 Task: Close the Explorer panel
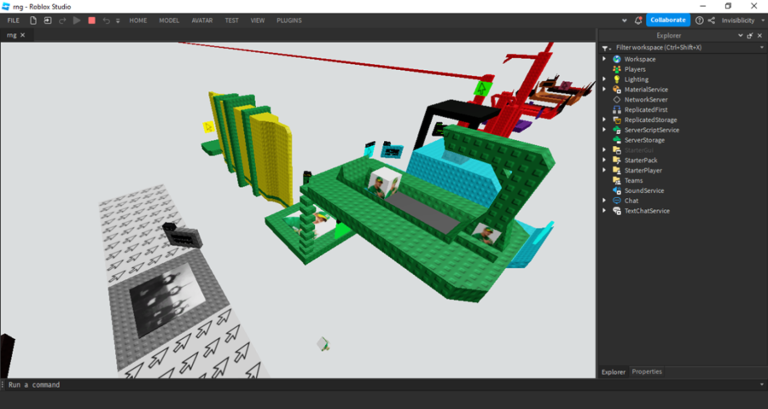click(x=759, y=35)
